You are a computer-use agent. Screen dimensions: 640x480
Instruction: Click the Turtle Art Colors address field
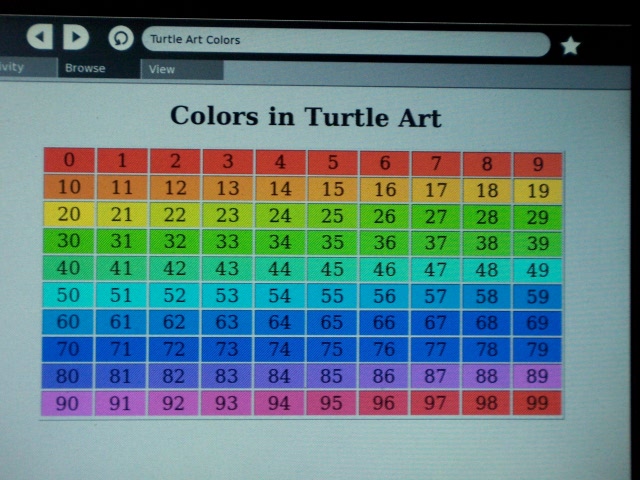[345, 41]
